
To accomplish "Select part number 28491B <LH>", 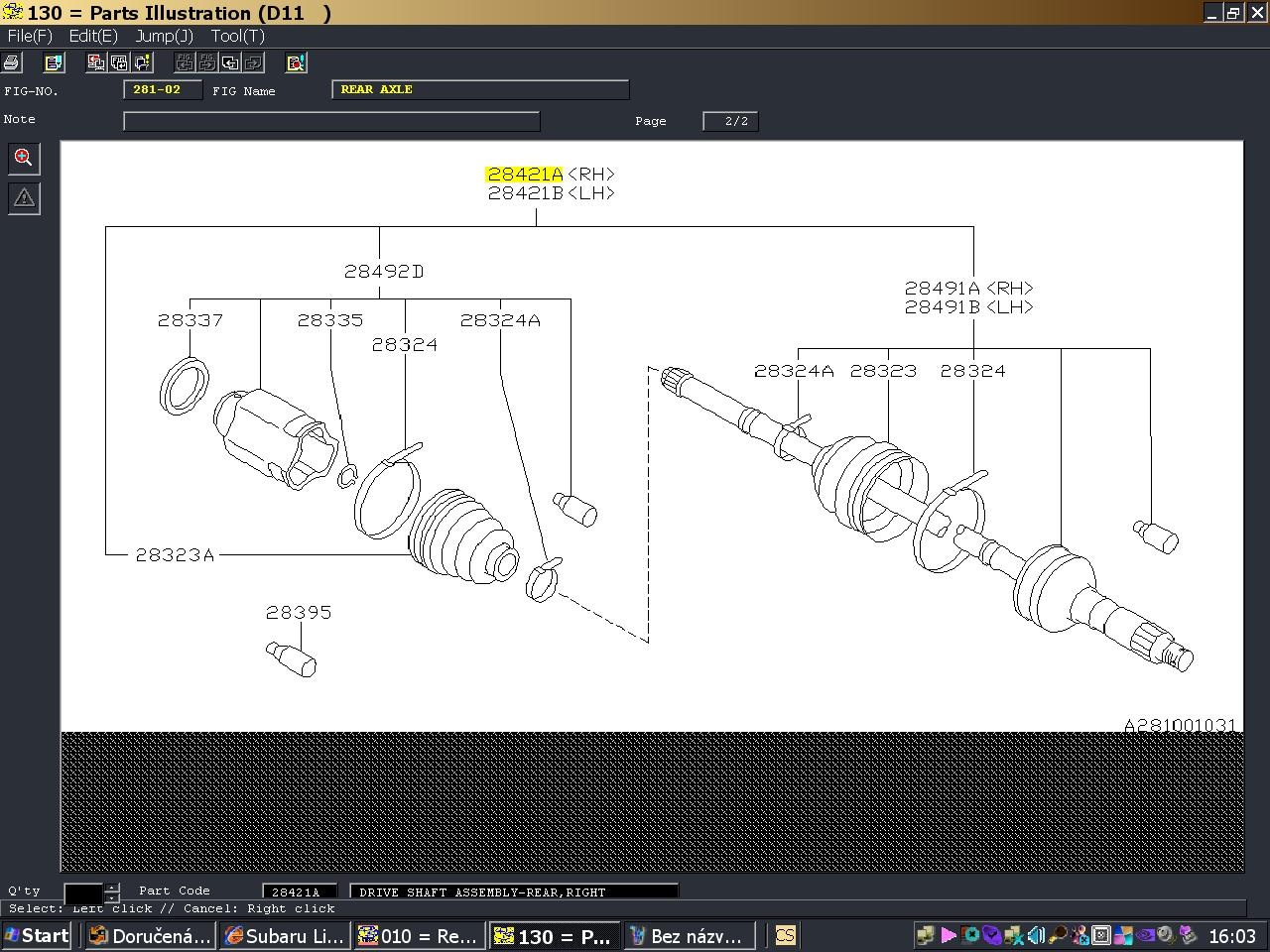I will pos(968,307).
